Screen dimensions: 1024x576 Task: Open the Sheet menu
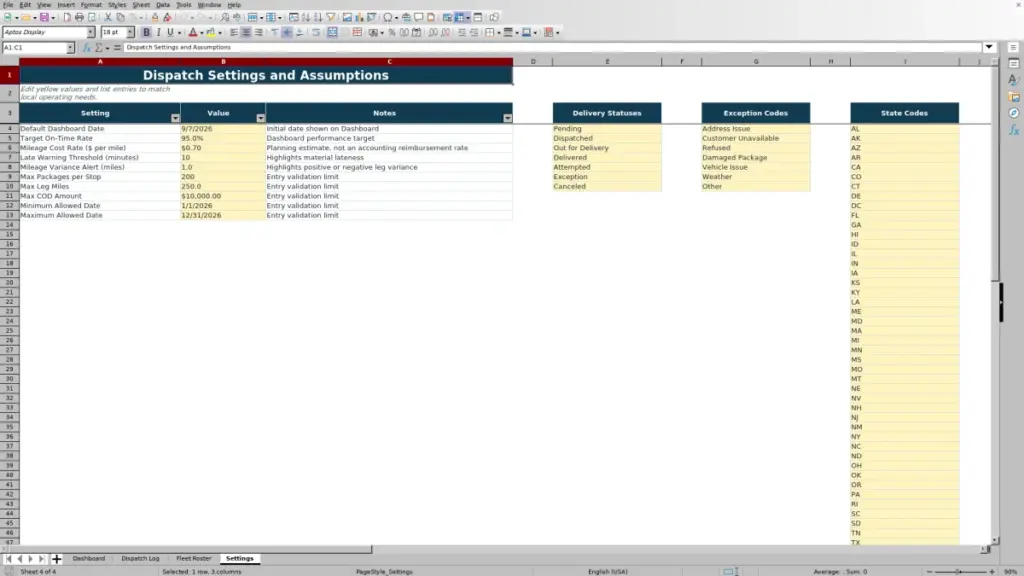tap(141, 5)
